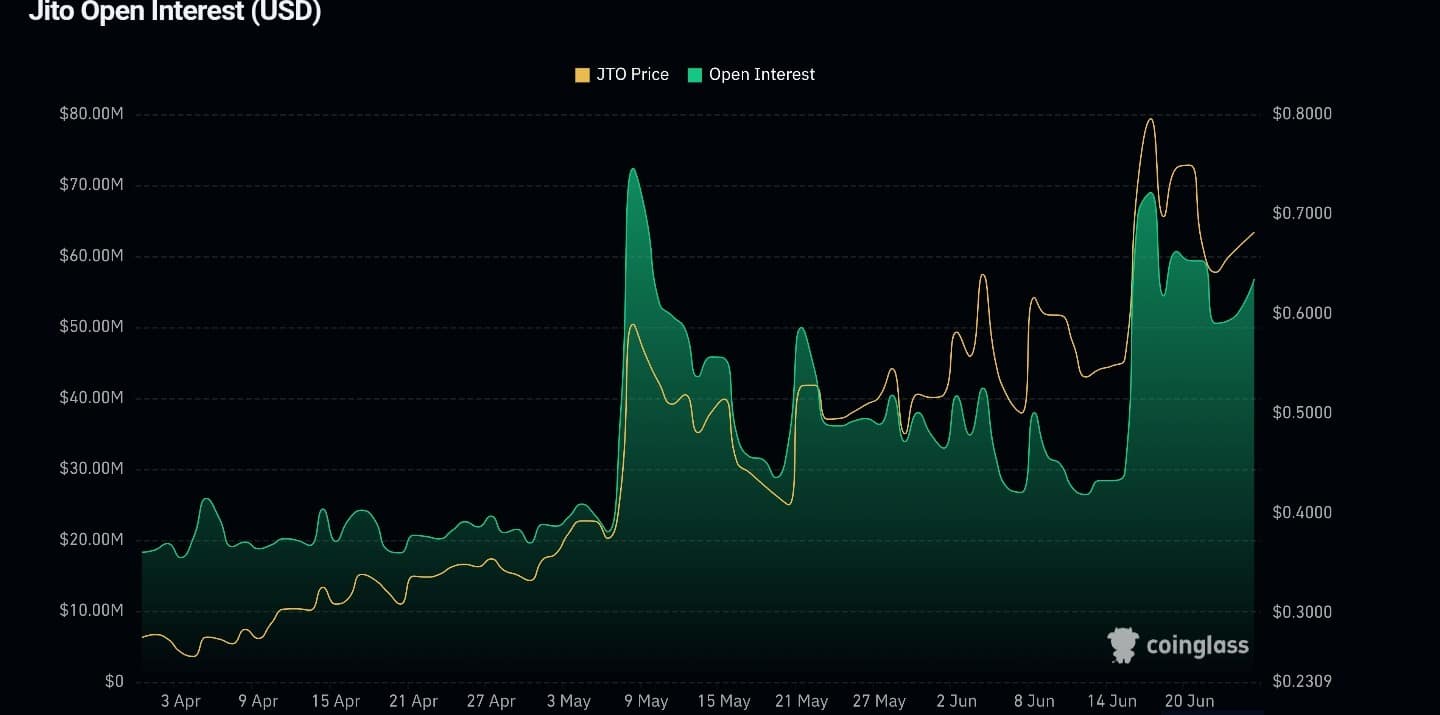This screenshot has height=715, width=1440.
Task: Select the 2 Jun date axis label
Action: tap(957, 701)
